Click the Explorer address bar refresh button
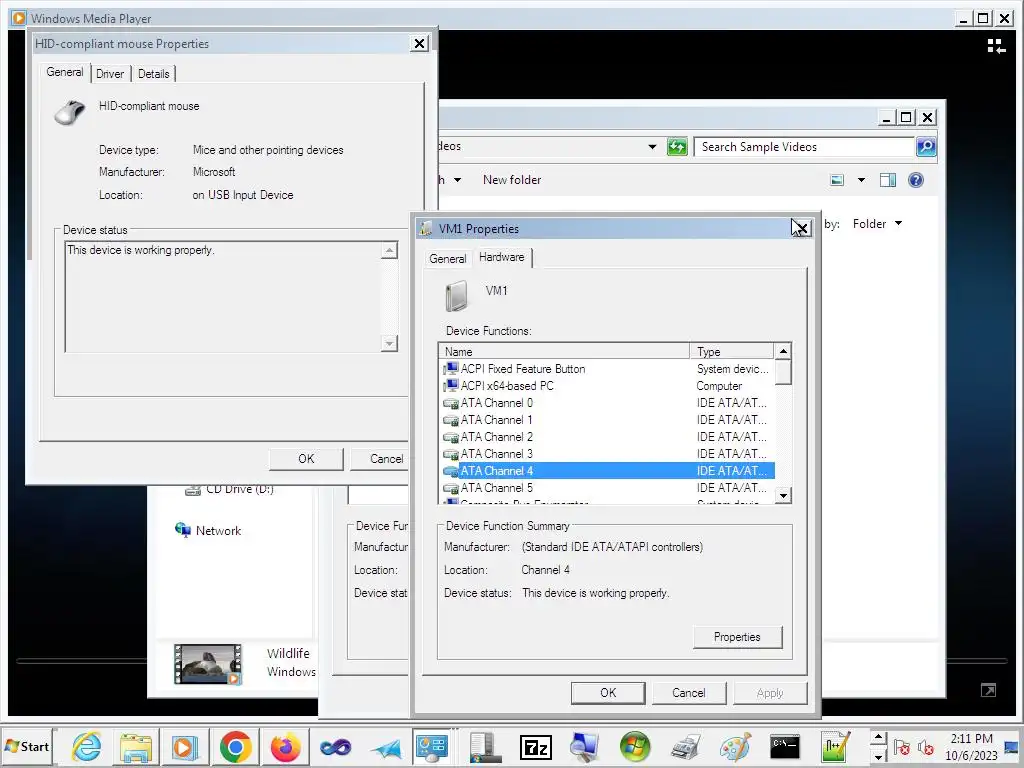This screenshot has height=768, width=1024. (677, 147)
